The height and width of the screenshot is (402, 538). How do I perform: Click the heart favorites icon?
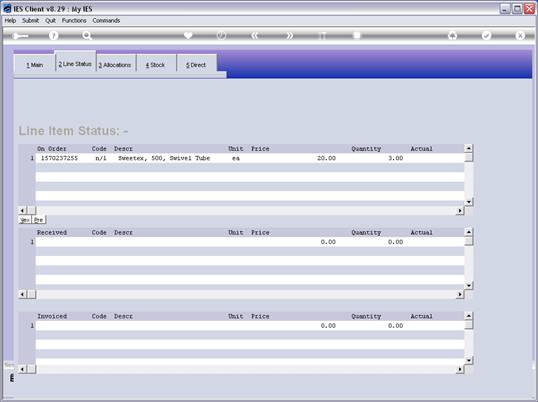(188, 35)
